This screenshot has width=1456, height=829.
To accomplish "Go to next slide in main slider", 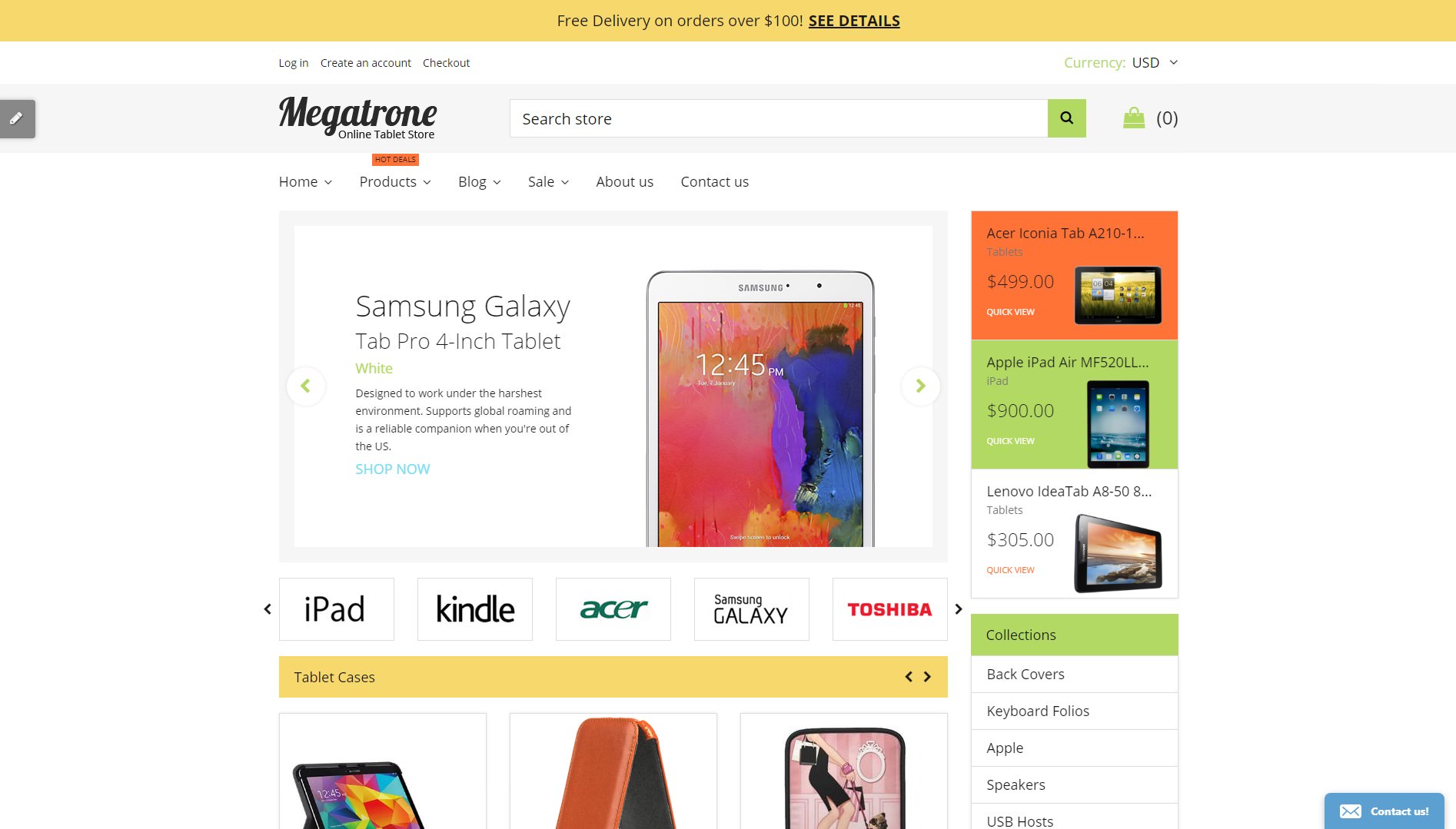I will [x=920, y=386].
